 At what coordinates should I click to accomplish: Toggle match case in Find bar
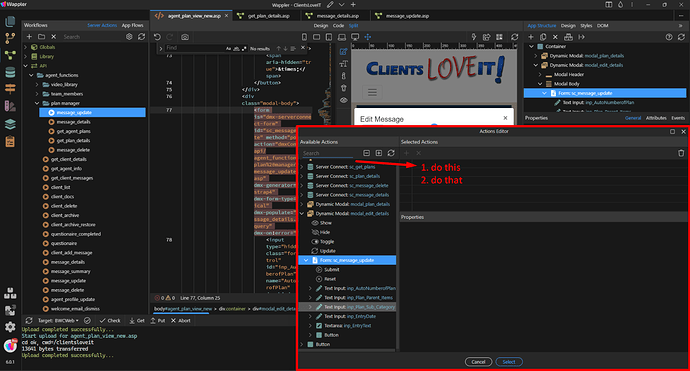point(228,48)
